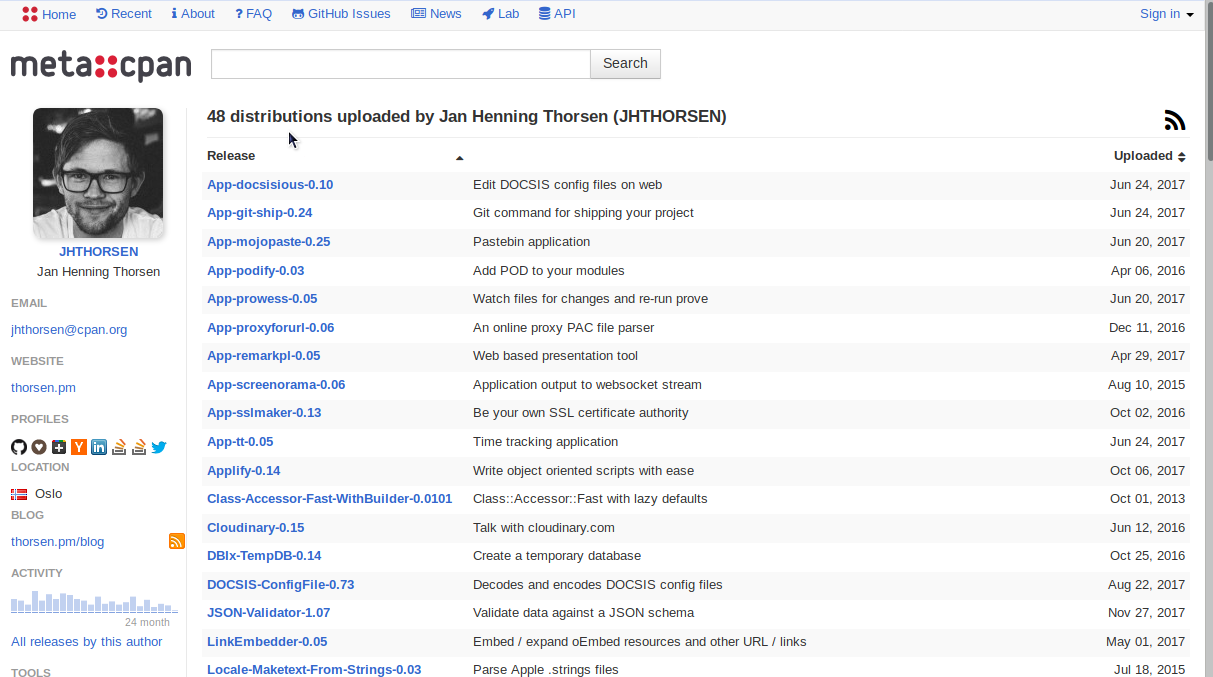Open the thorsen.pm website link
Screen dimensions: 1213x677
43,388
